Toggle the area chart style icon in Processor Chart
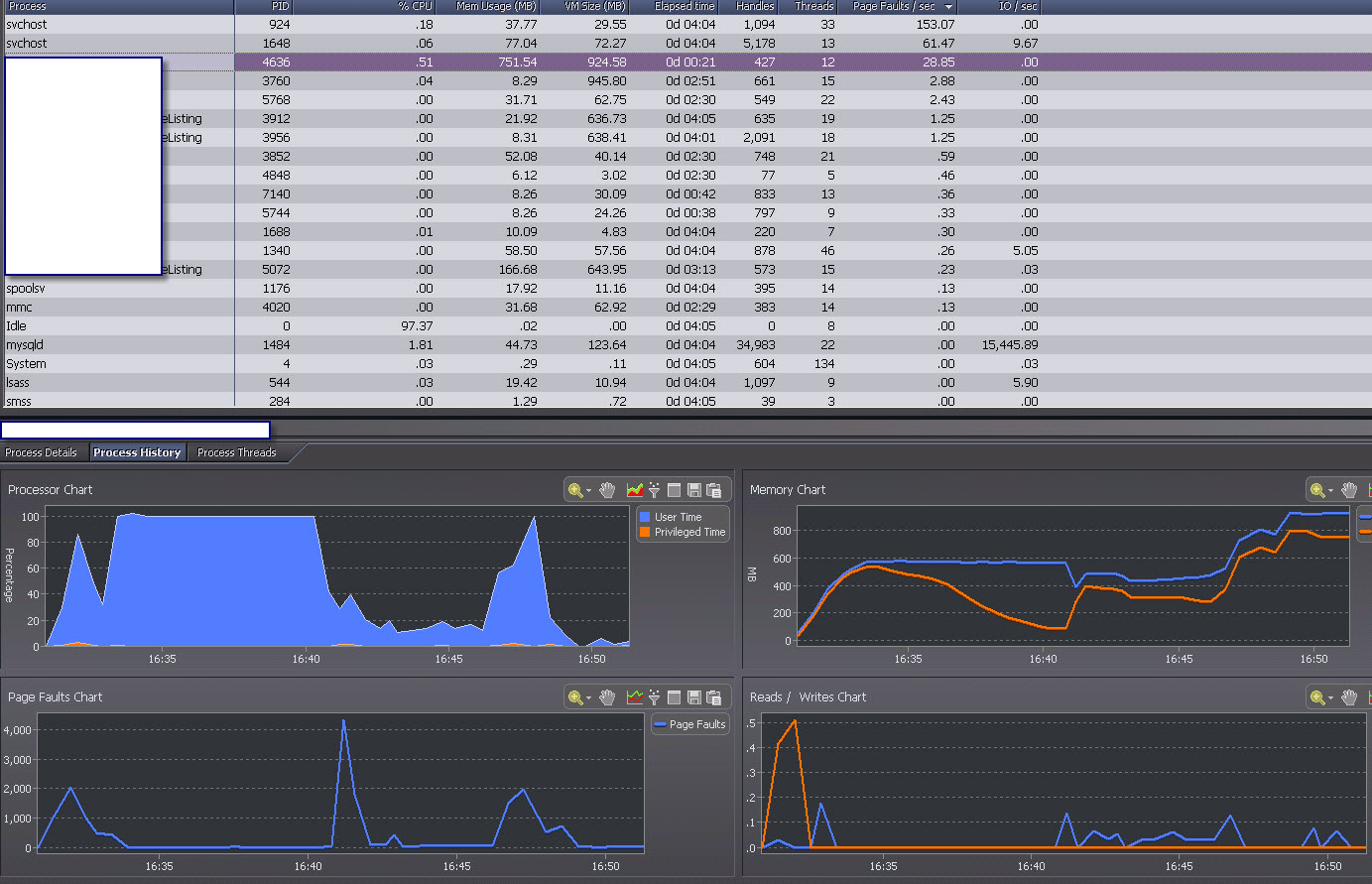Image resolution: width=1372 pixels, height=884 pixels. 635,490
